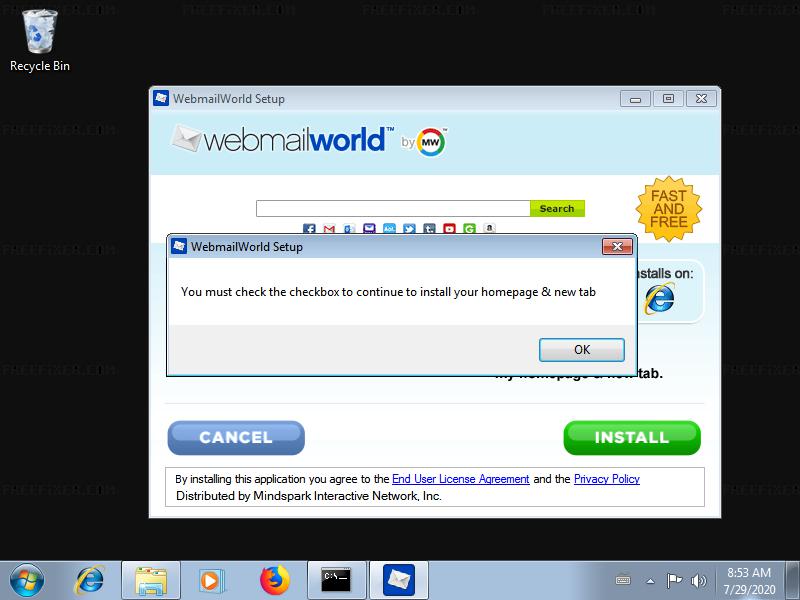Click the 'You must check the checkbox' message
Viewport: 800px width, 600px height.
pyautogui.click(x=388, y=292)
